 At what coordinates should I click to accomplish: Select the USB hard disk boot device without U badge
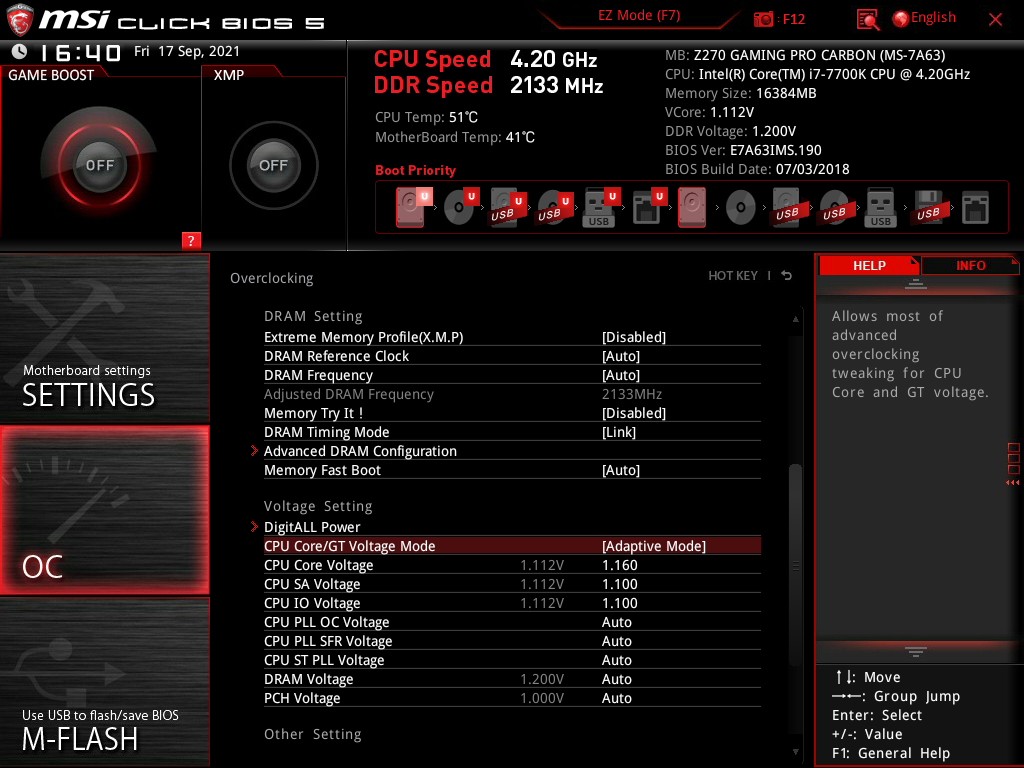coord(788,207)
